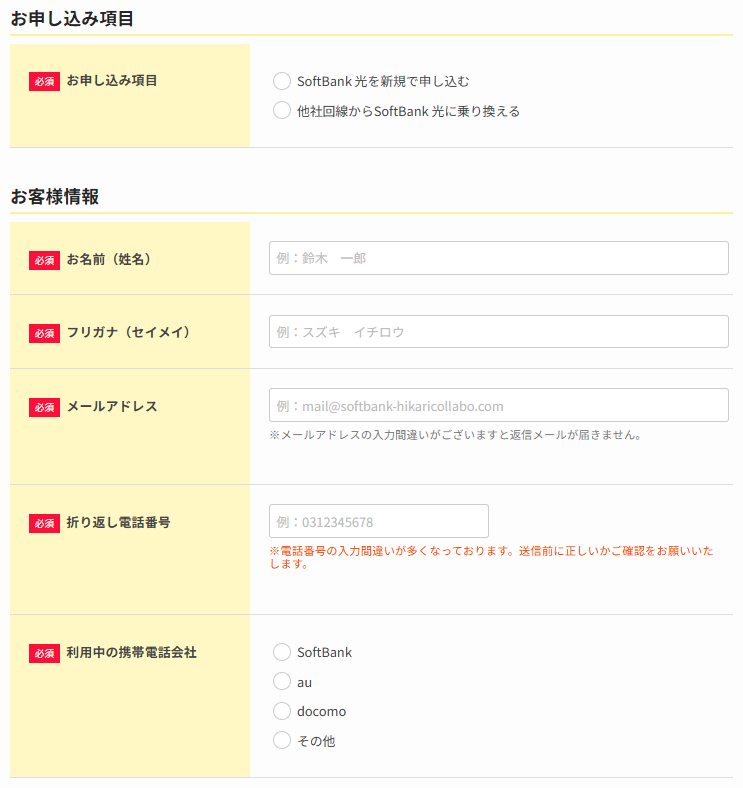This screenshot has height=788, width=743.
Task: Click the 必須 badge next to お名前
Action: [44, 260]
